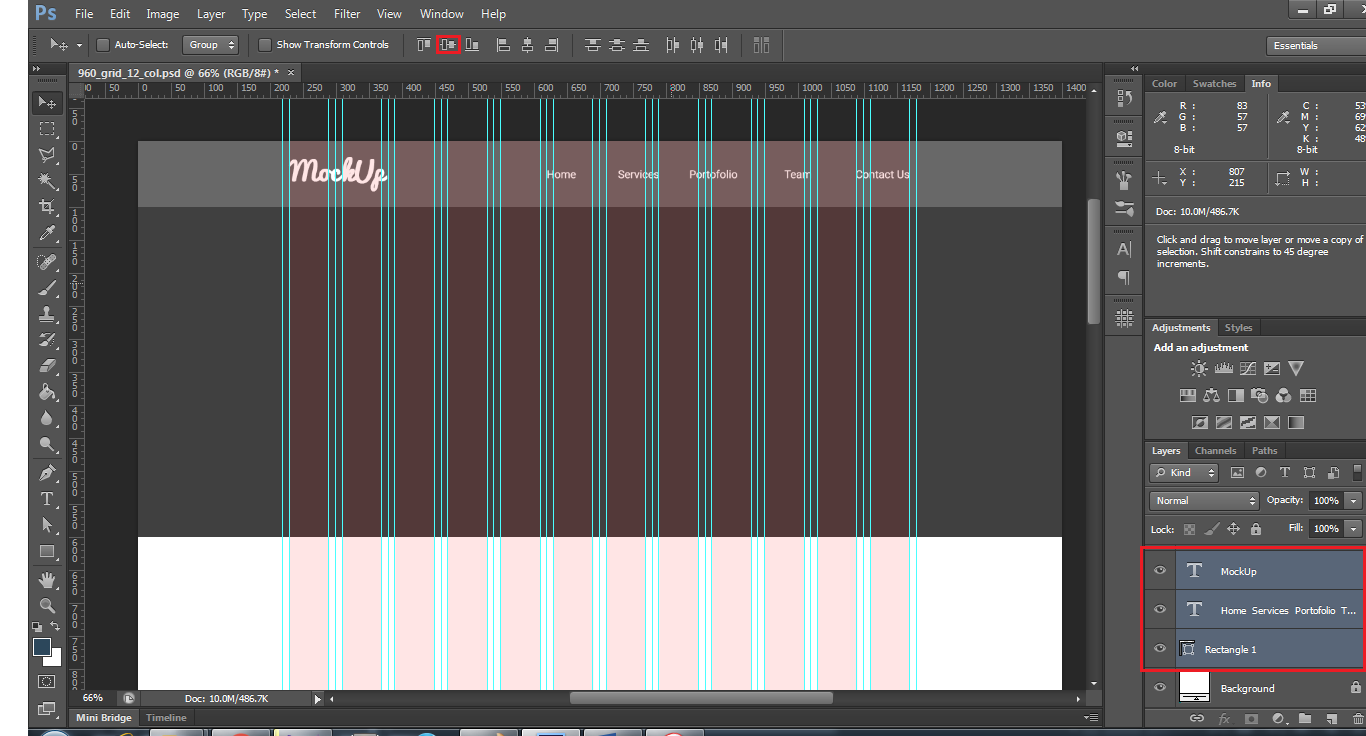Open the Group auto-select dropdown

click(x=211, y=45)
